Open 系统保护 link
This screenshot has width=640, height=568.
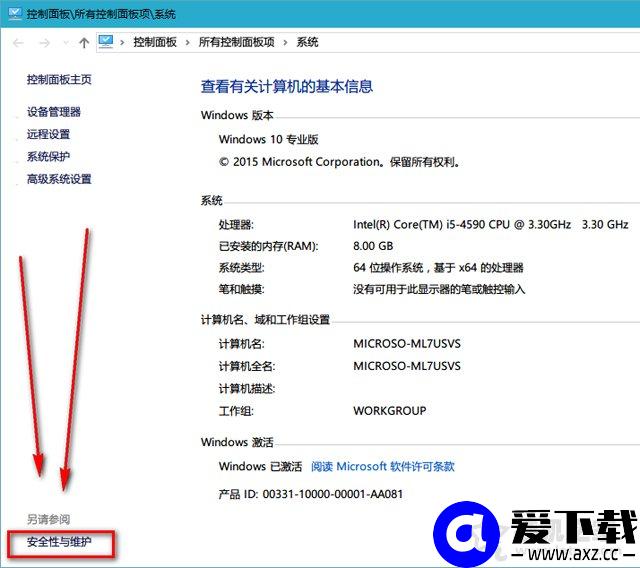49,156
